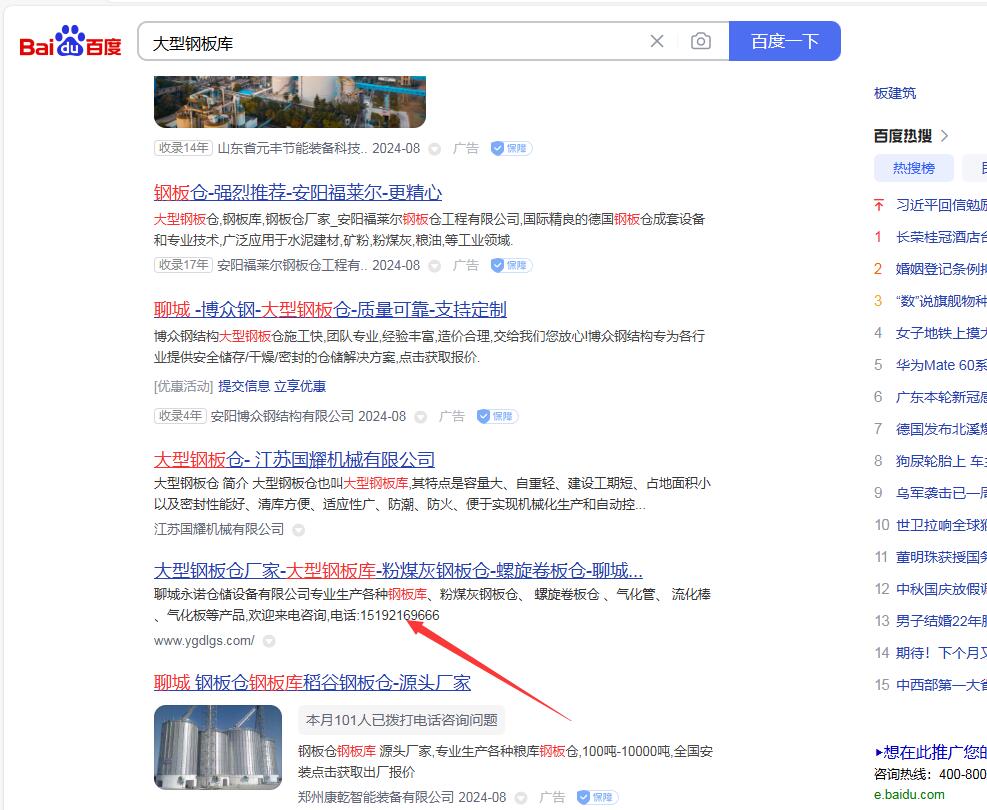987x810 pixels.
Task: Open result 大型钢板仓- 江苏国耀机械有限公司
Action: (x=294, y=459)
